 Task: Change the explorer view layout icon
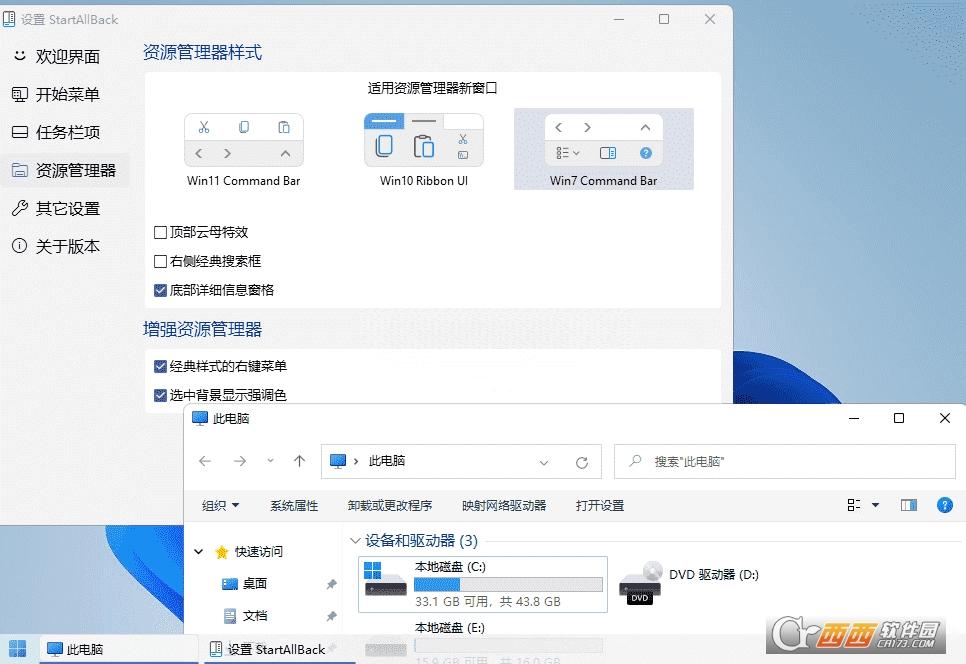[x=854, y=505]
